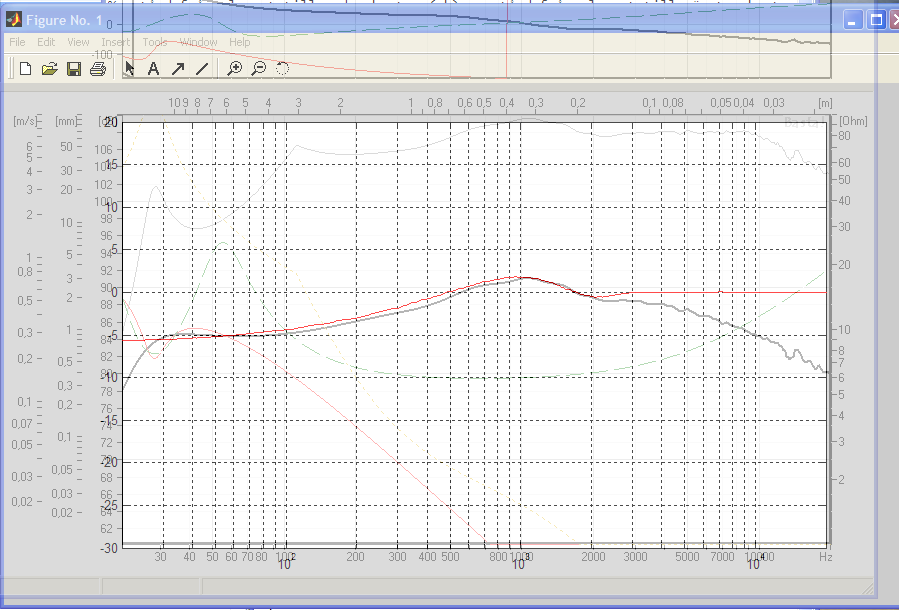Image resolution: width=899 pixels, height=610 pixels.
Task: Select the Insert Arrow tool
Action: 178,69
